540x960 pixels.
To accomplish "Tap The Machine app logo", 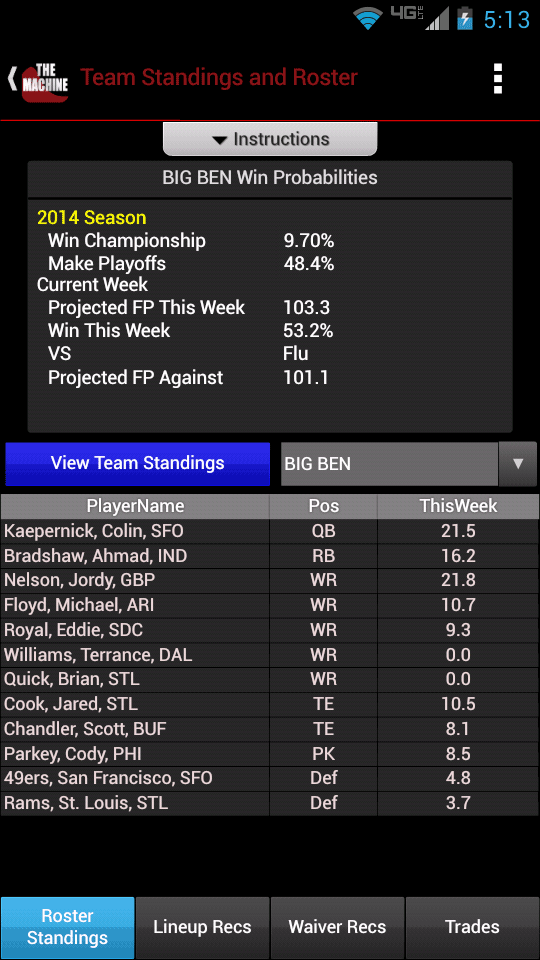I will 45,79.
